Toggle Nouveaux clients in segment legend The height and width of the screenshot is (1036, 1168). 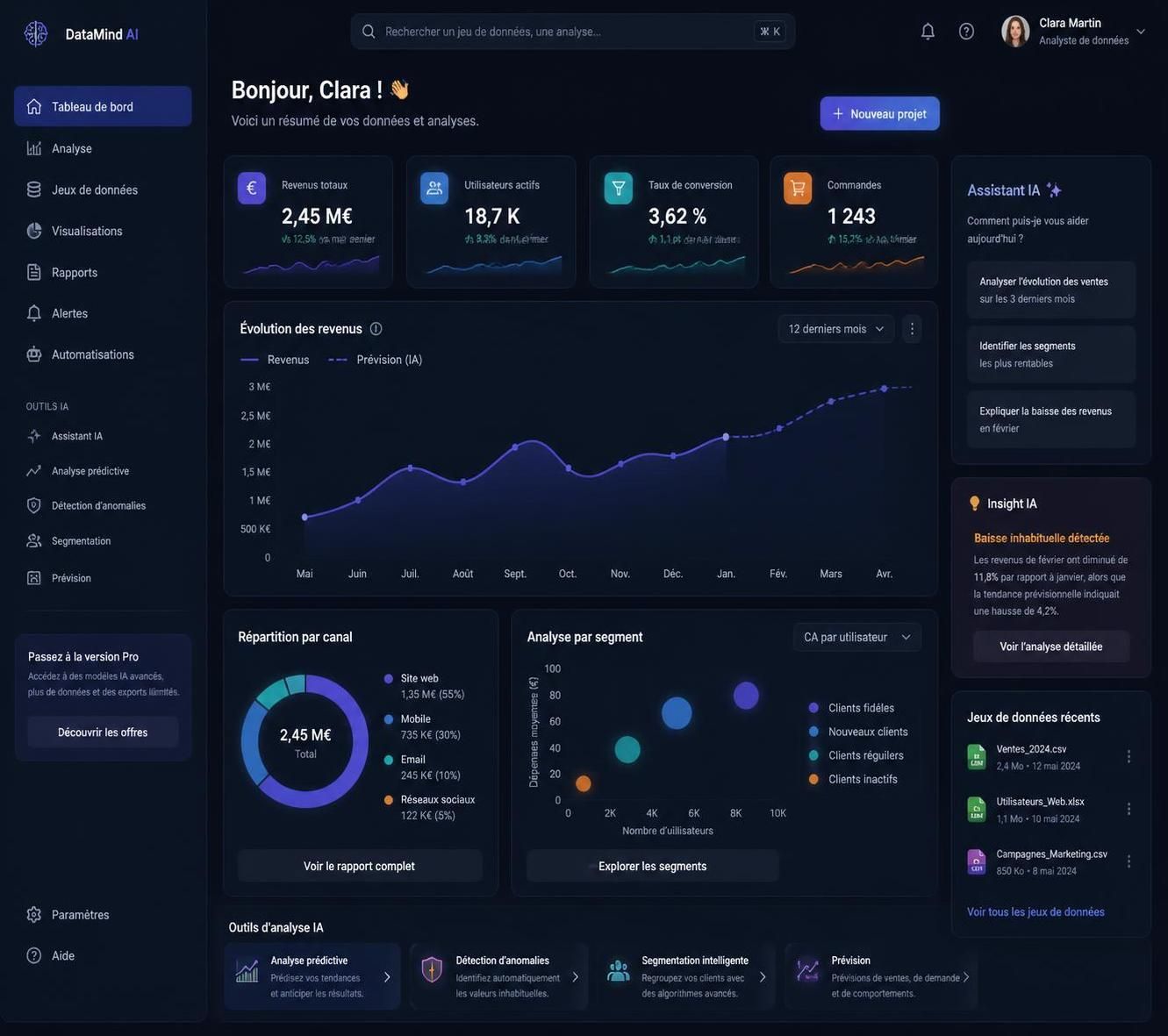click(x=858, y=732)
